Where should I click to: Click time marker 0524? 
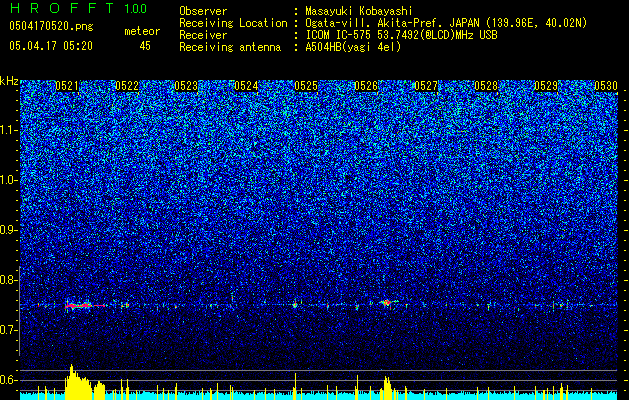click(x=246, y=86)
